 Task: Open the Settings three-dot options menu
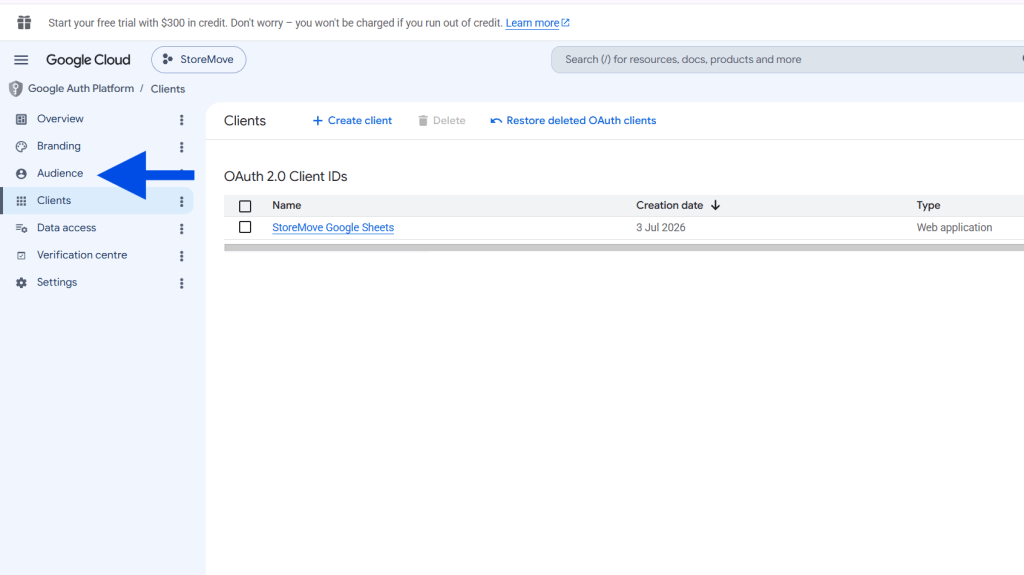tap(182, 283)
